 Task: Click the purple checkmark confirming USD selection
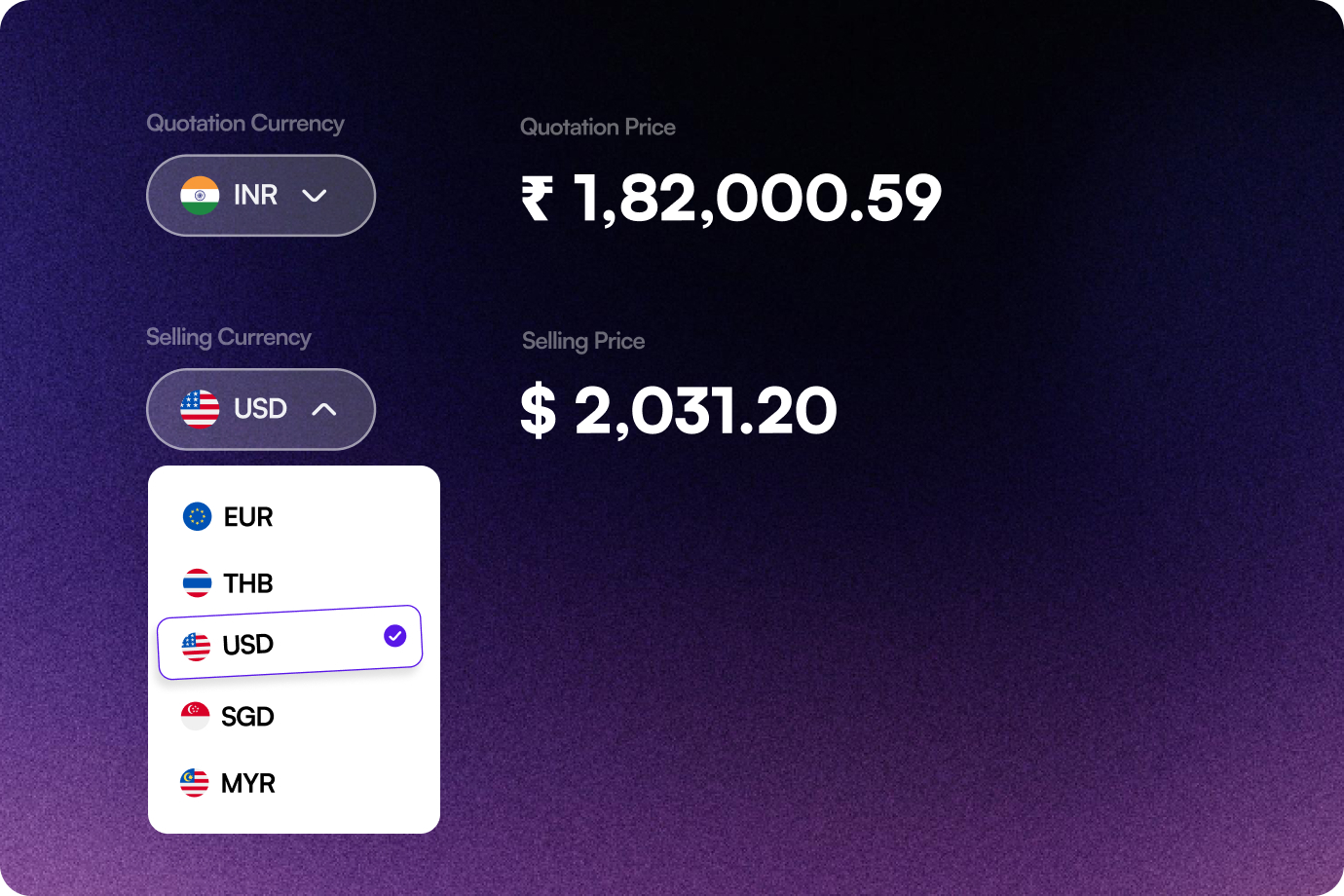point(393,636)
